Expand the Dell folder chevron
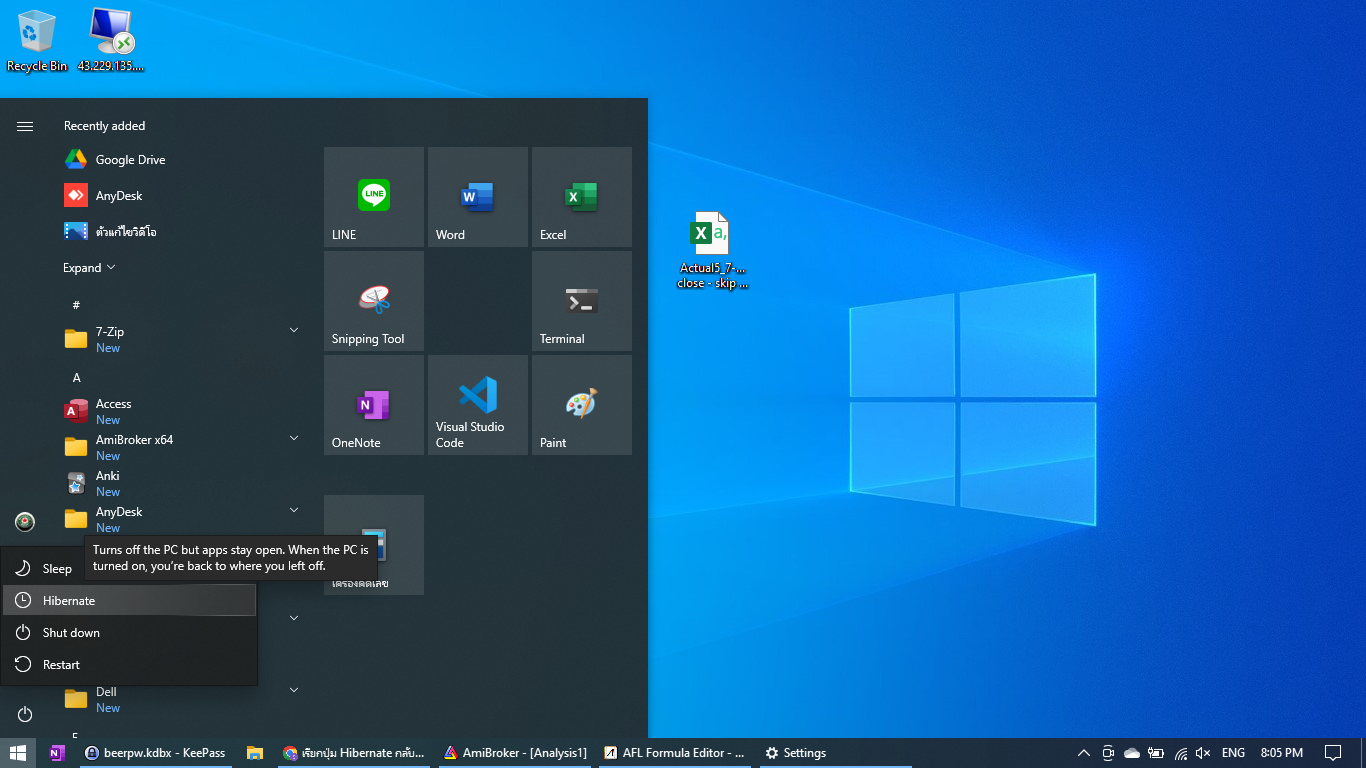1366x768 pixels. (x=294, y=690)
